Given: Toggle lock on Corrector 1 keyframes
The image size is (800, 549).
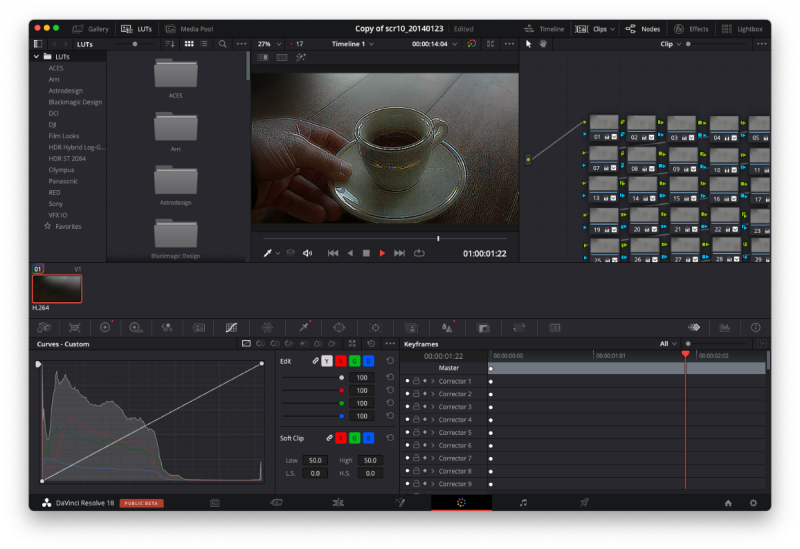Looking at the screenshot, I should [415, 381].
